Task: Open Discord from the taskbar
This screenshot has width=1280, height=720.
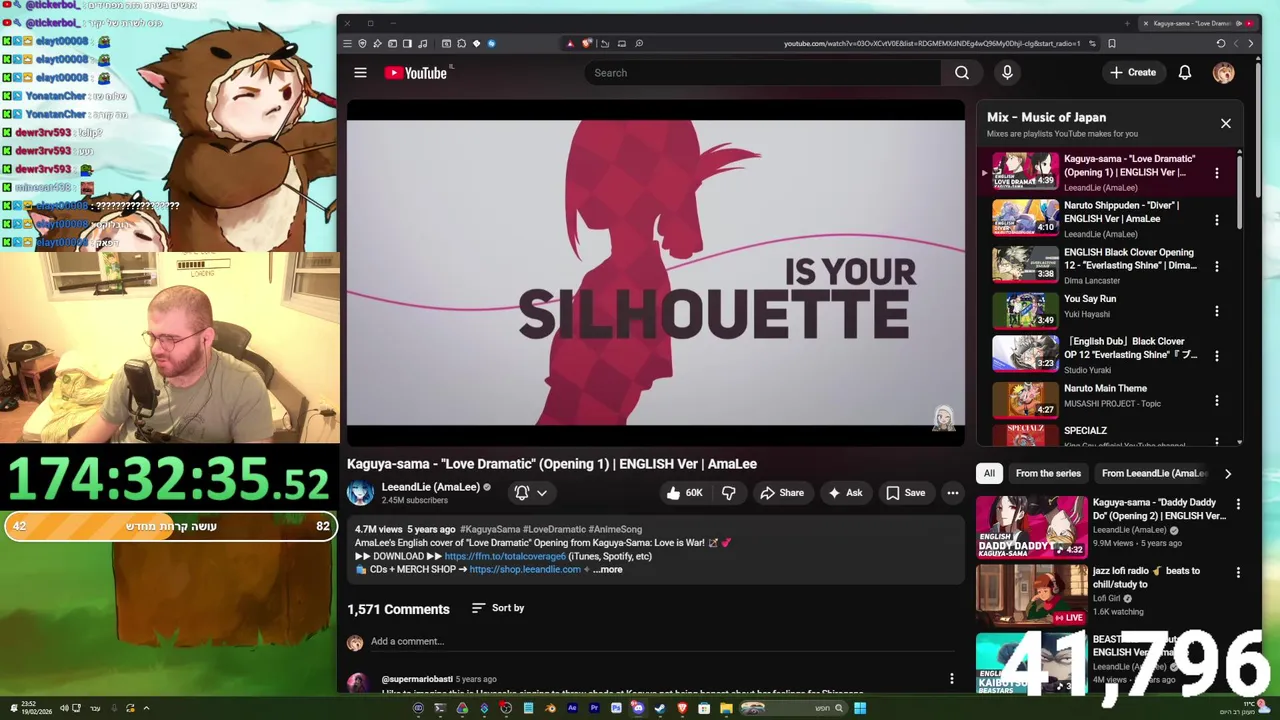Action: tap(638, 708)
